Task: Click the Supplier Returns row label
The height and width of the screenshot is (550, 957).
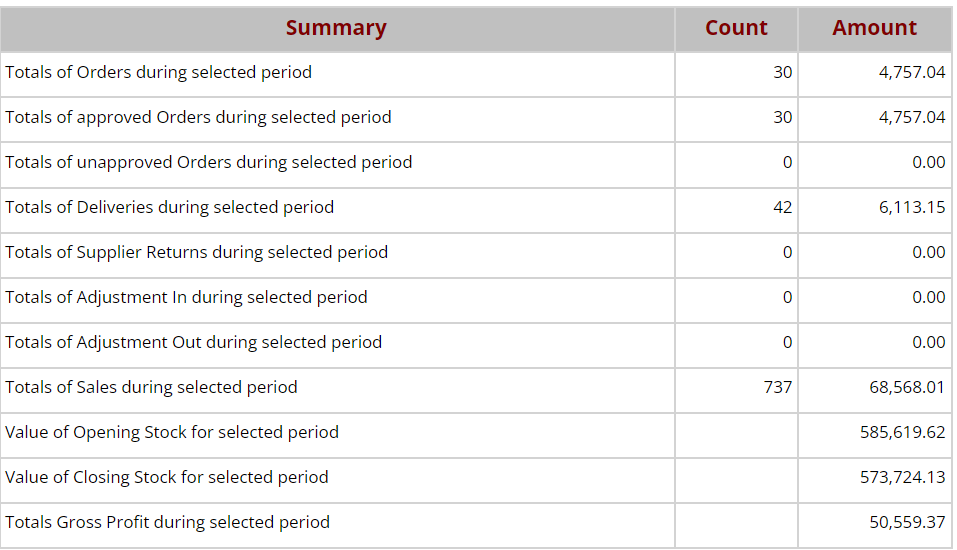Action: (196, 252)
